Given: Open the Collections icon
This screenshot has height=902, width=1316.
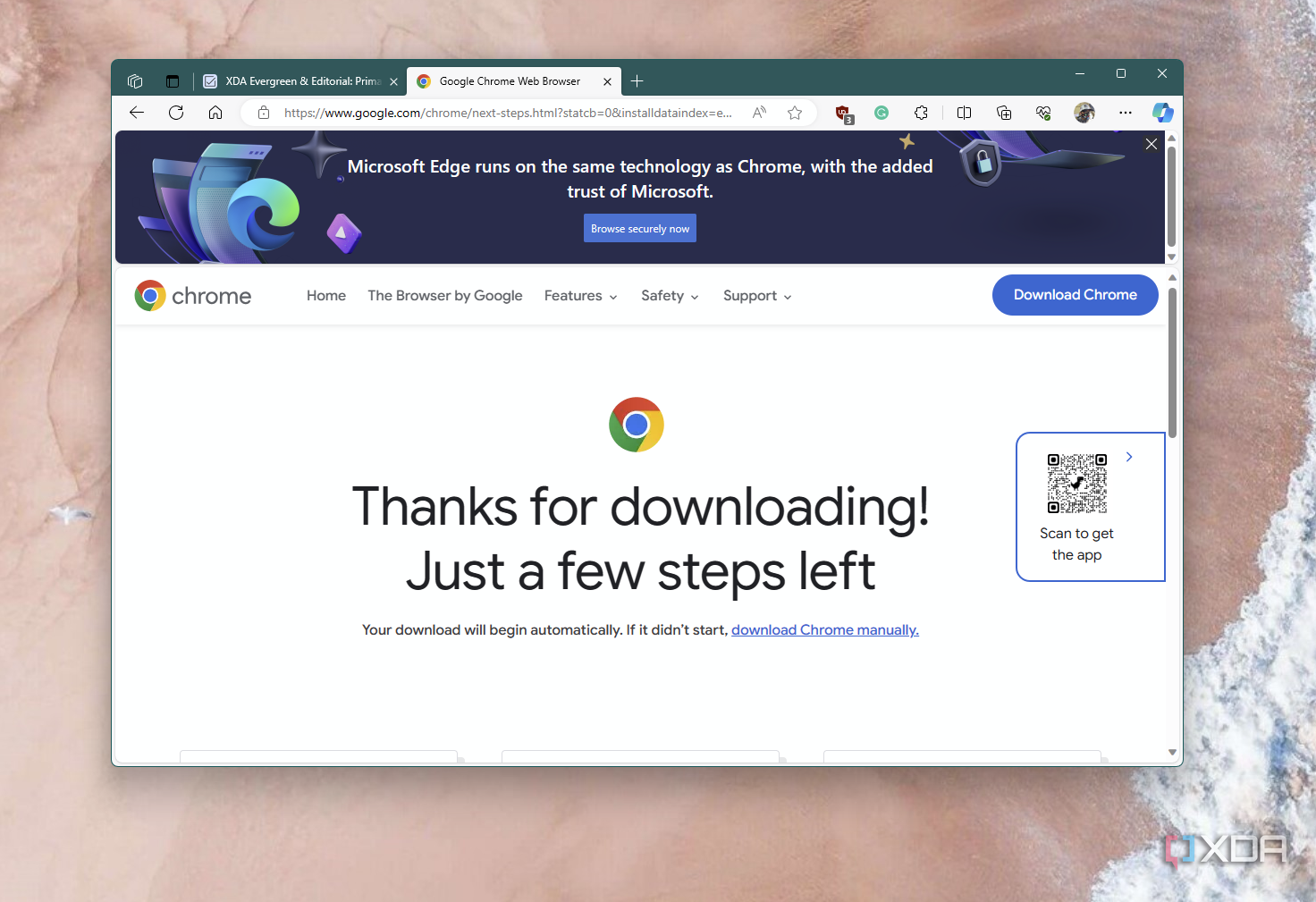Looking at the screenshot, I should click(x=1004, y=113).
